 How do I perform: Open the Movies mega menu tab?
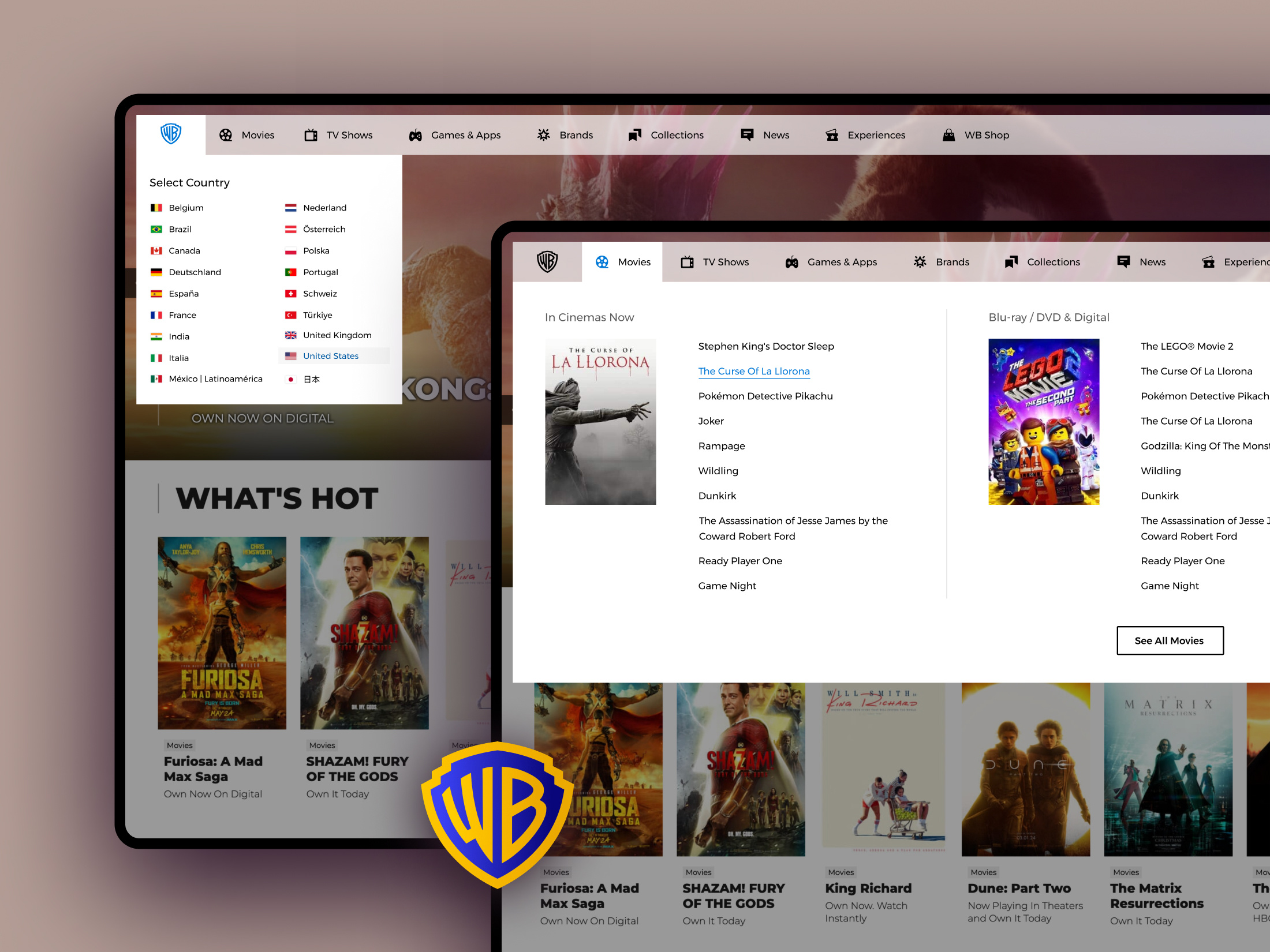623,261
